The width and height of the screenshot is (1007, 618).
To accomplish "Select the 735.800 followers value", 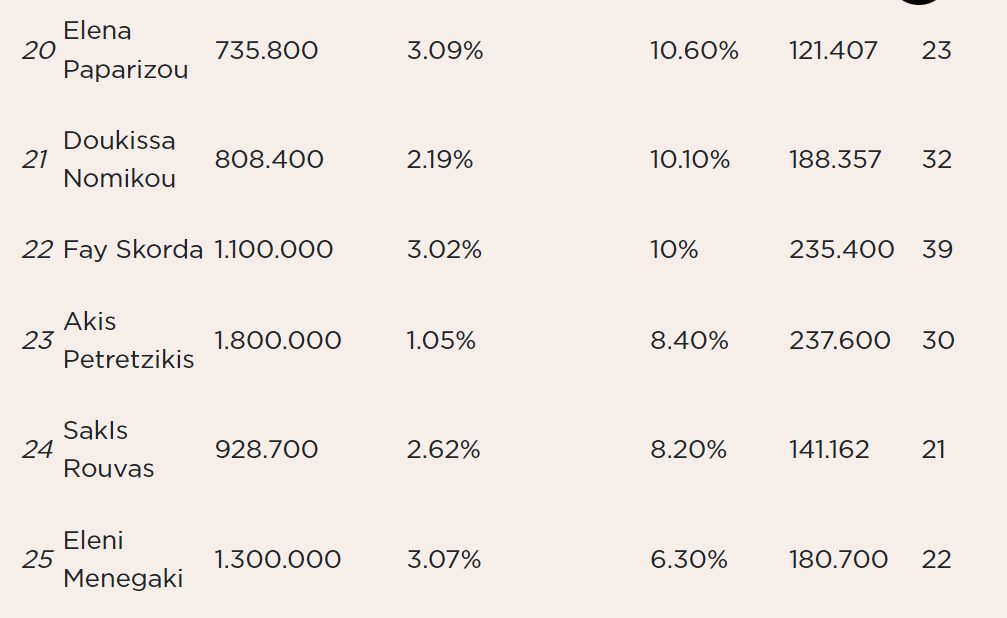I will (267, 51).
